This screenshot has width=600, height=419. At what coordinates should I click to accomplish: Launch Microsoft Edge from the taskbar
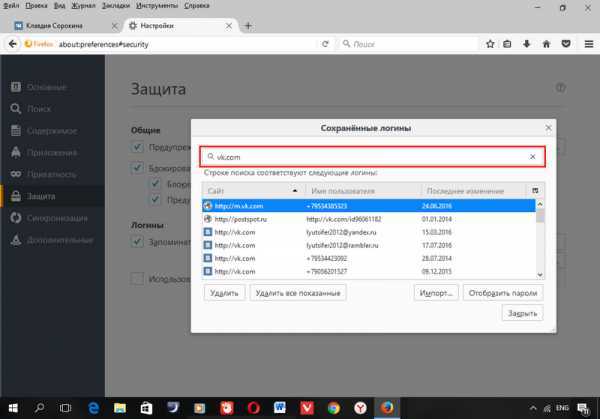click(x=94, y=408)
